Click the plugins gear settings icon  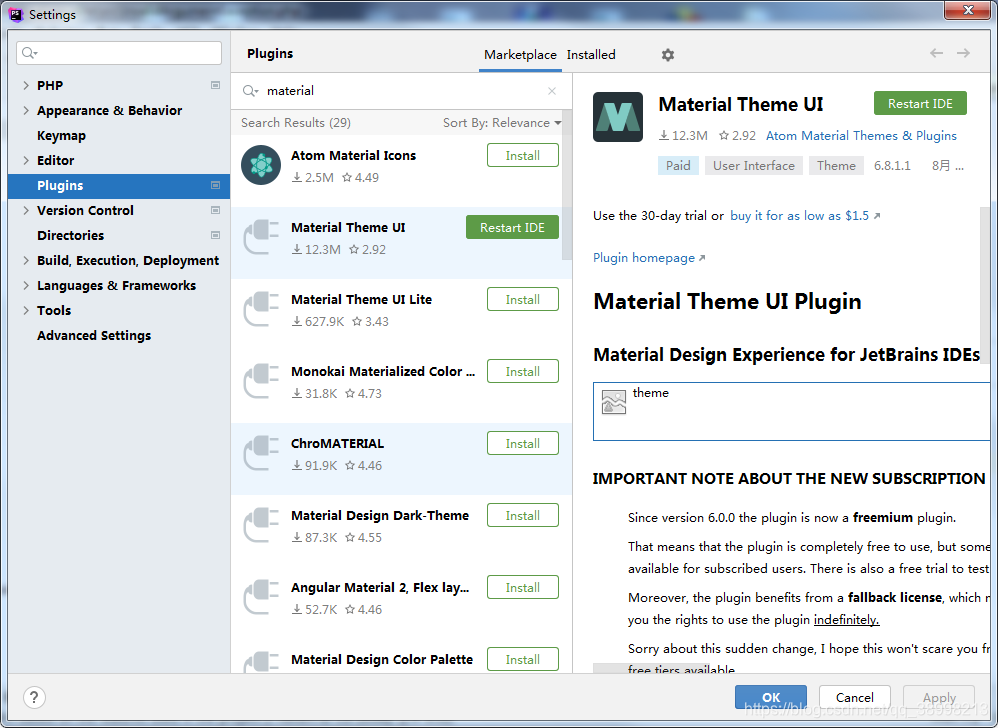click(668, 55)
